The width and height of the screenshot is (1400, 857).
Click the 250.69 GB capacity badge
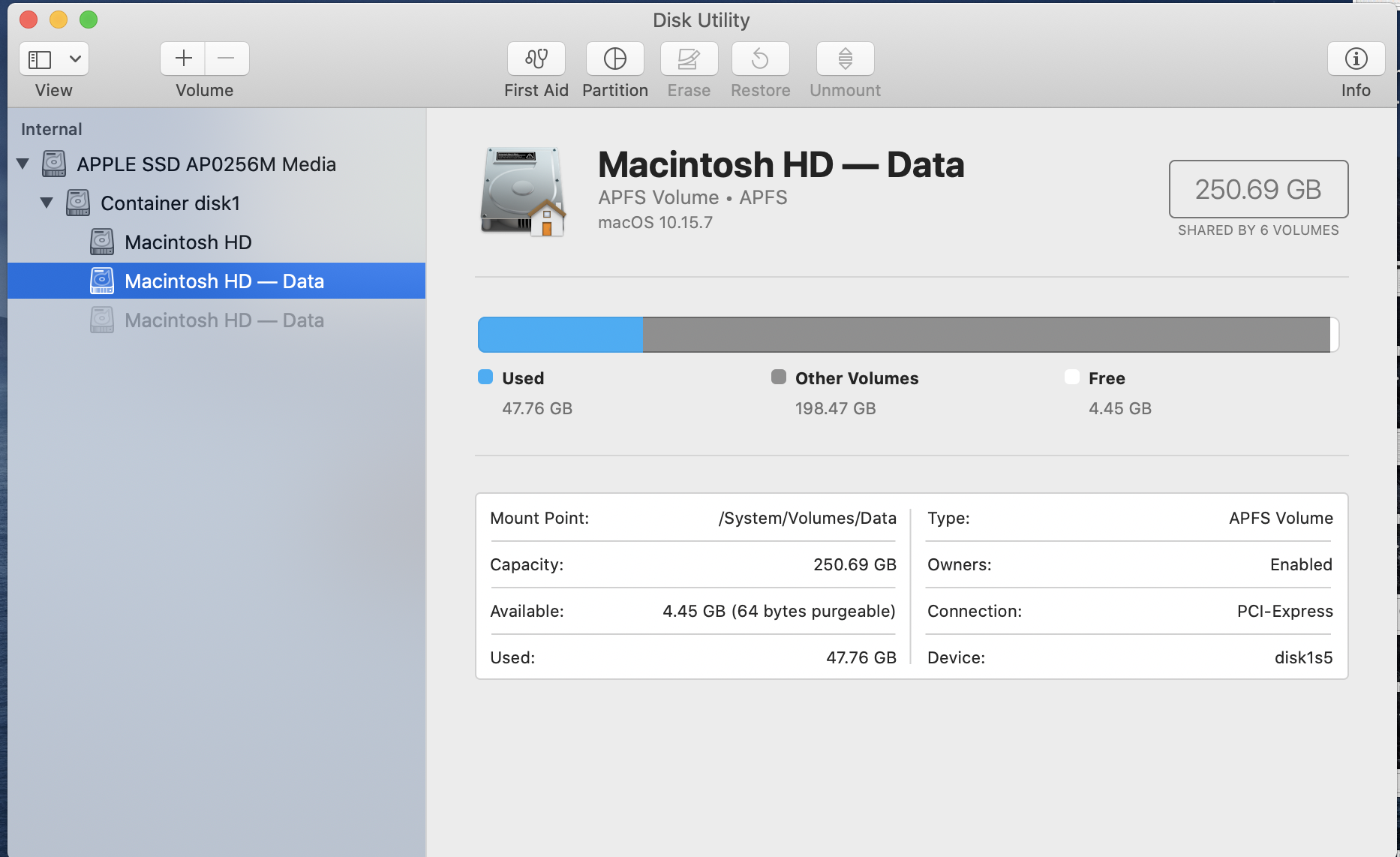(x=1257, y=189)
